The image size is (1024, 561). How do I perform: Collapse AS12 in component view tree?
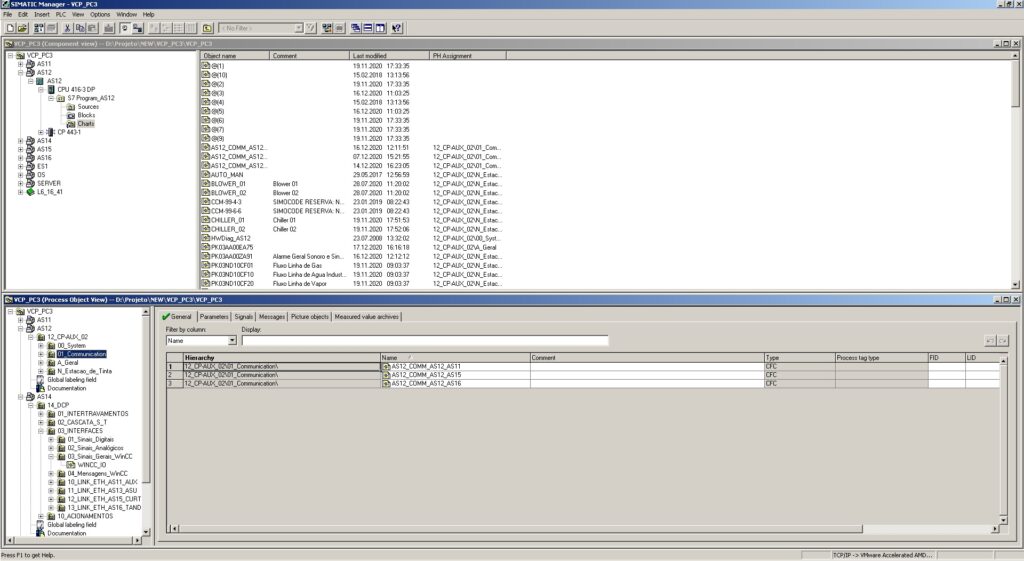(x=20, y=72)
